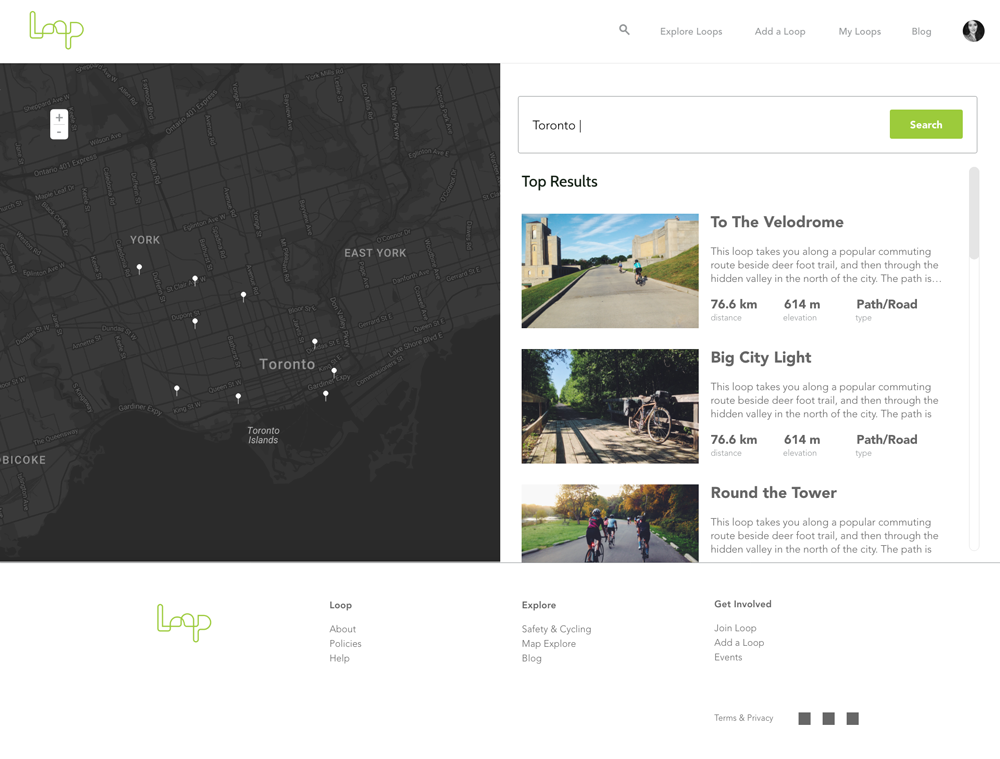
Task: Open Help footer link
Action: point(339,658)
